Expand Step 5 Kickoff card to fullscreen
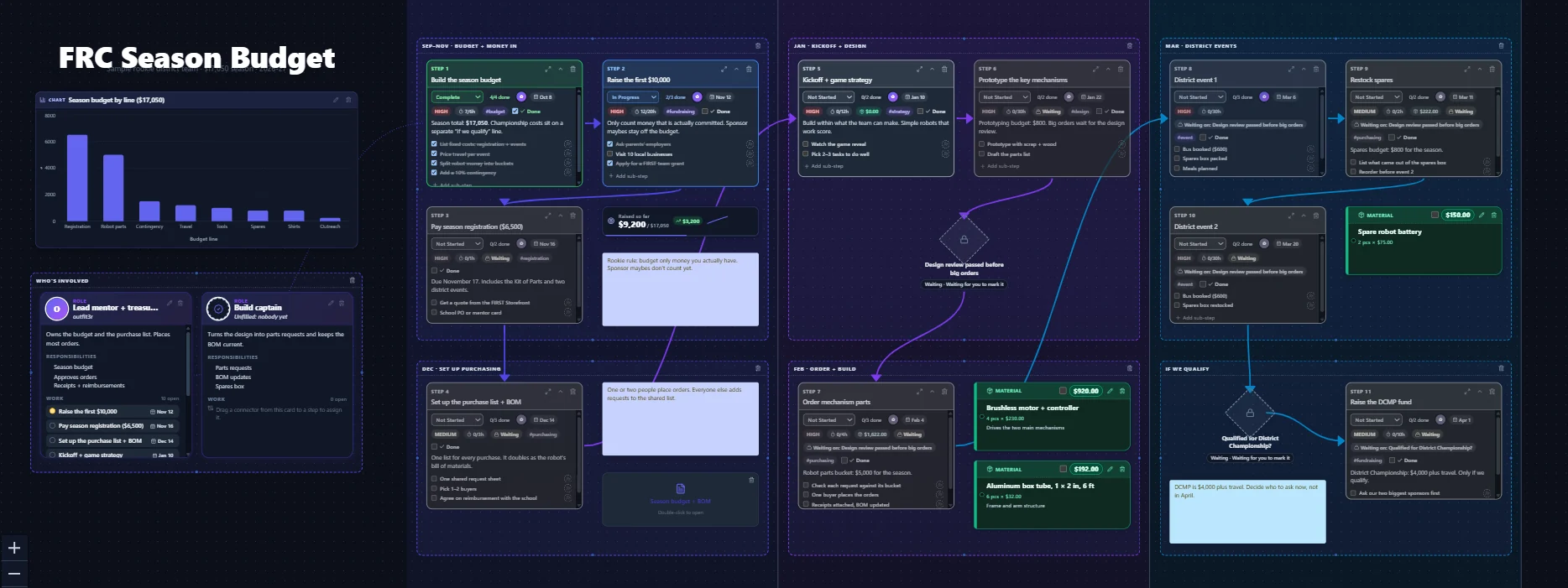Screen dimensions: 1568x588 pos(919,69)
